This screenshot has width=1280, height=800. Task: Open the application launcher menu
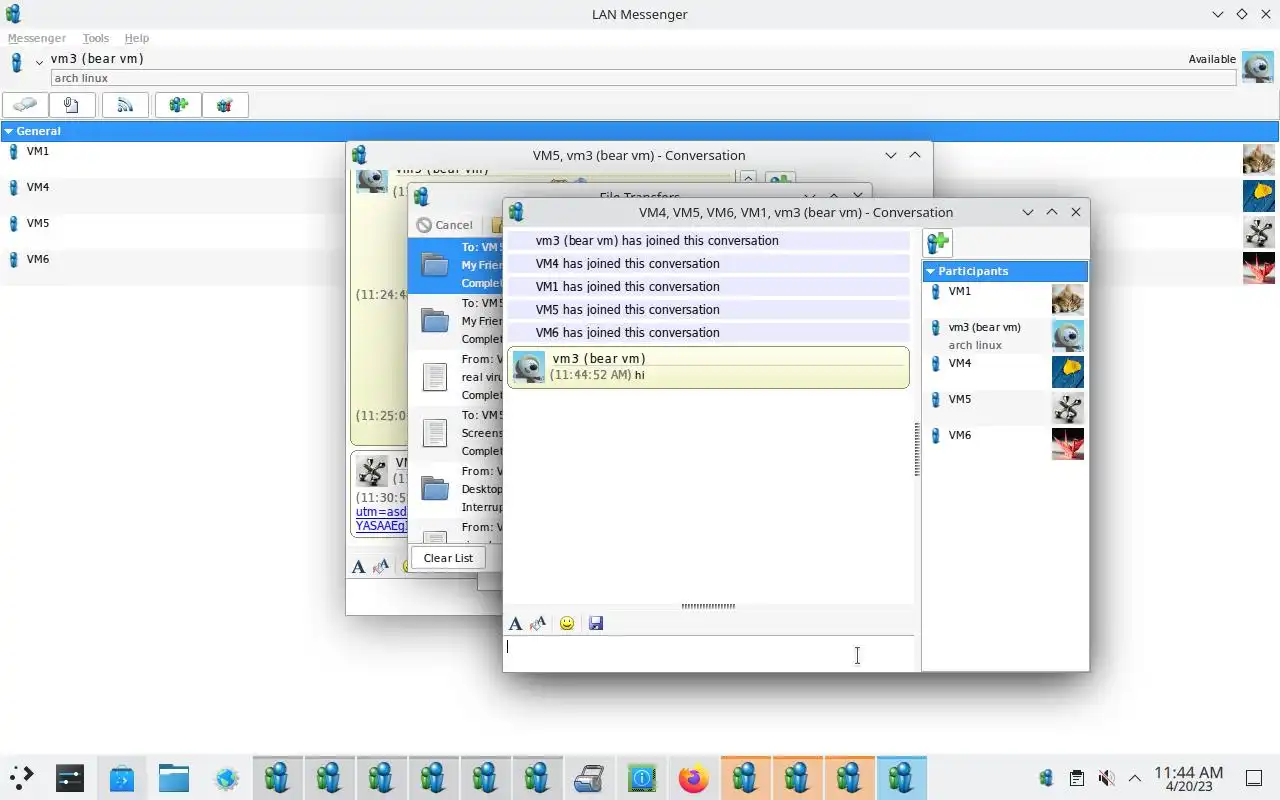click(21, 778)
